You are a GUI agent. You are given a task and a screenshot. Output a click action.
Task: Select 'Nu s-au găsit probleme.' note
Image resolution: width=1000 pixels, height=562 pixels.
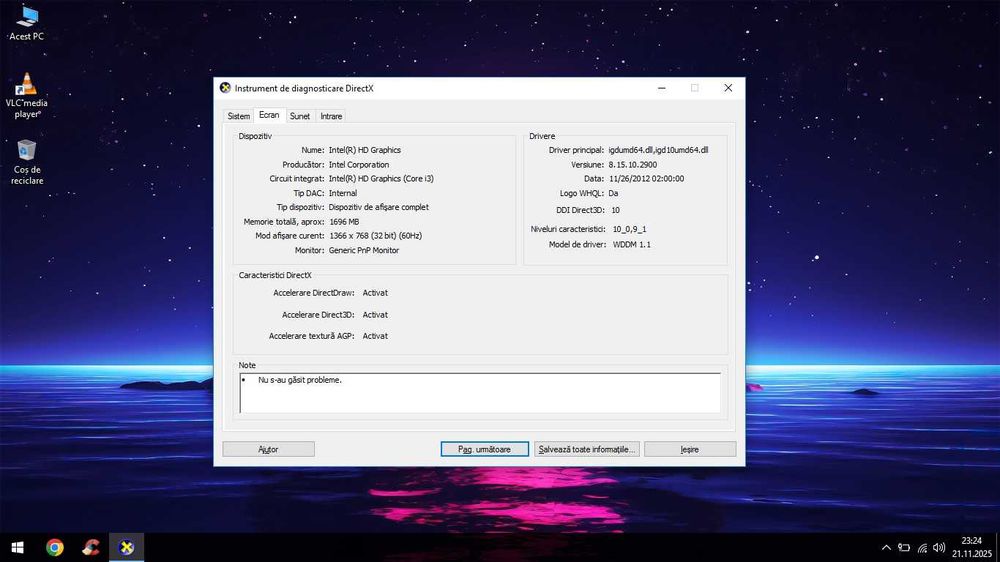pyautogui.click(x=300, y=380)
